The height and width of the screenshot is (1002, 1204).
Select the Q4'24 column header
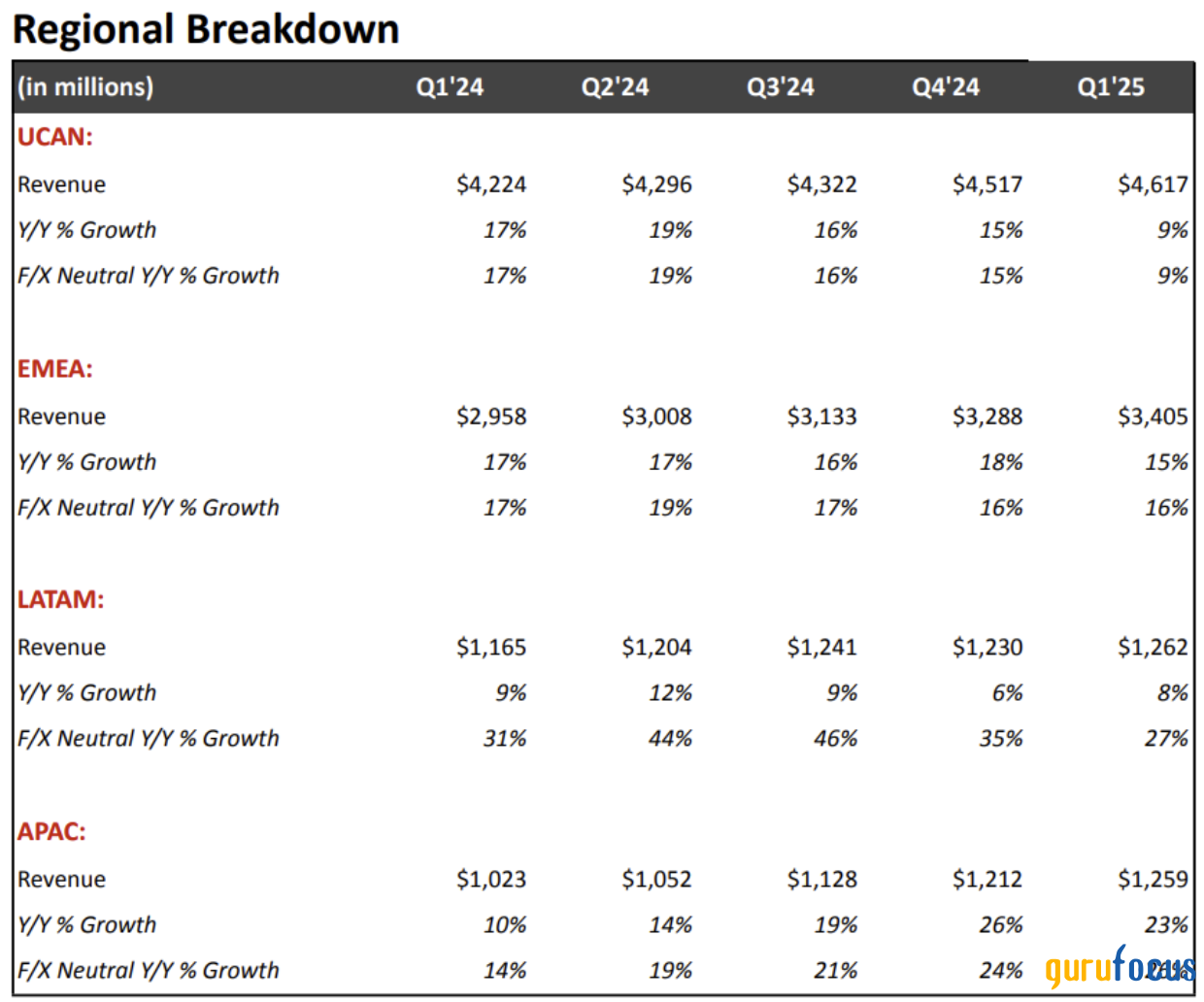[945, 87]
